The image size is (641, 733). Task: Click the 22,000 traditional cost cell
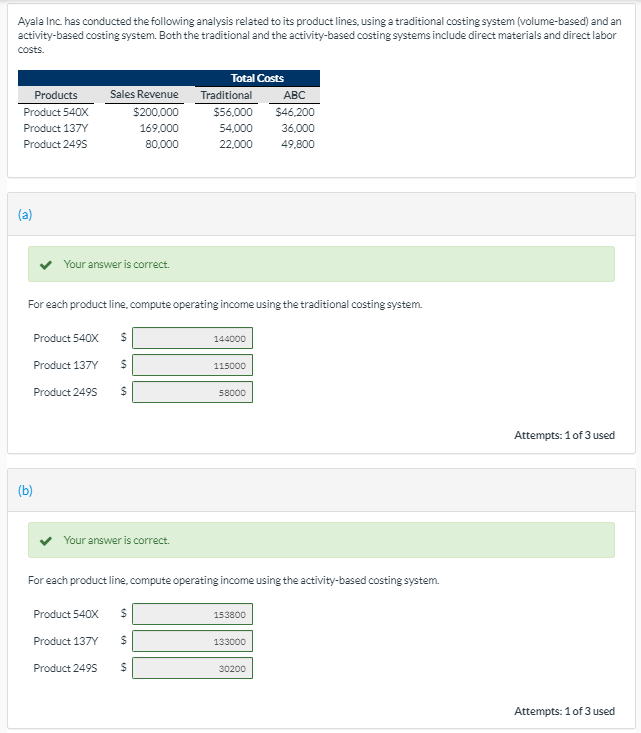pyautogui.click(x=236, y=144)
